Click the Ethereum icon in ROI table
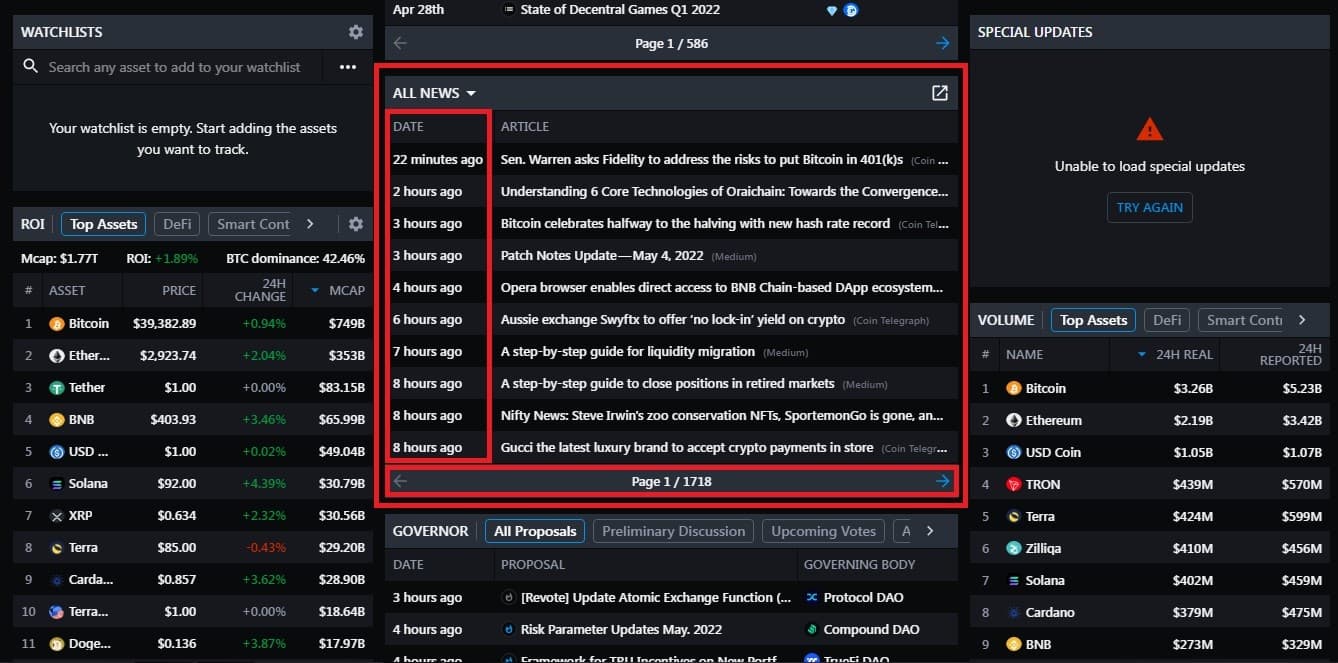This screenshot has height=663, width=1338. [x=57, y=356]
